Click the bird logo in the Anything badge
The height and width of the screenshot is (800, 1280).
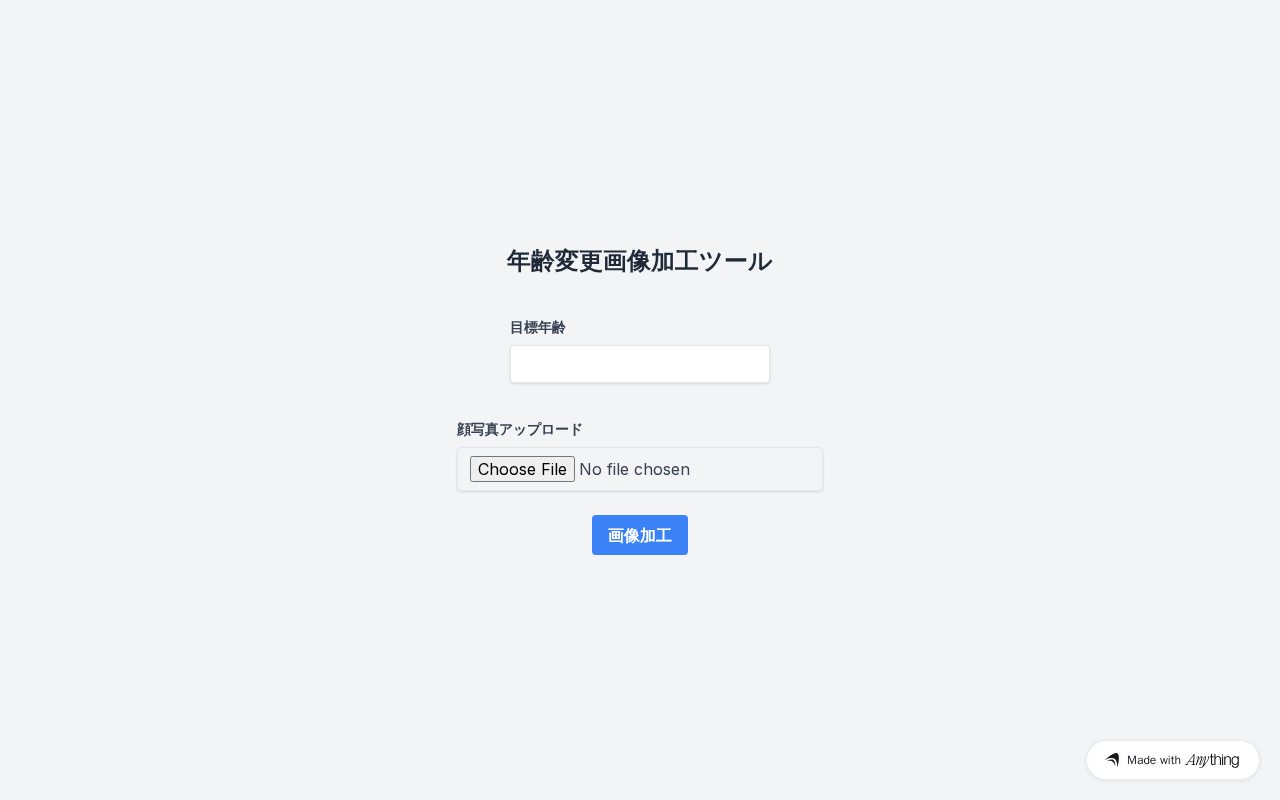[1112, 760]
